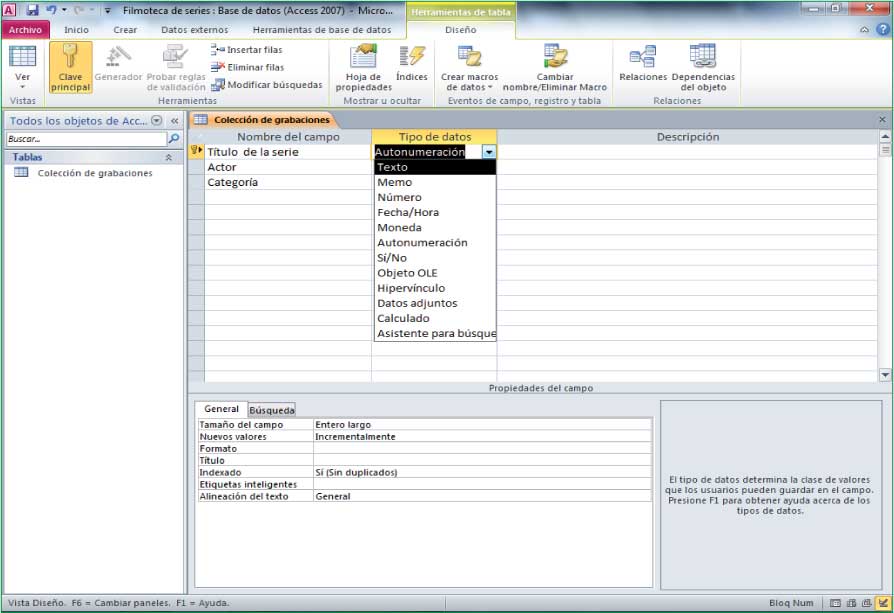
Task: Click Cambiar nombre/Eliminar Macro
Action: (555, 66)
